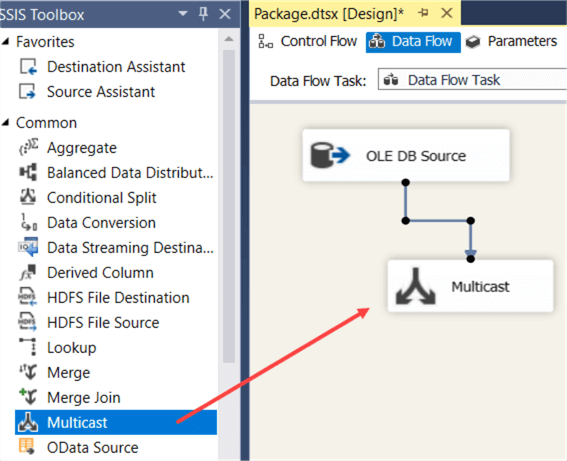This screenshot has height=461, width=567.
Task: Select the HDFS File Destination icon
Action: 28,297
